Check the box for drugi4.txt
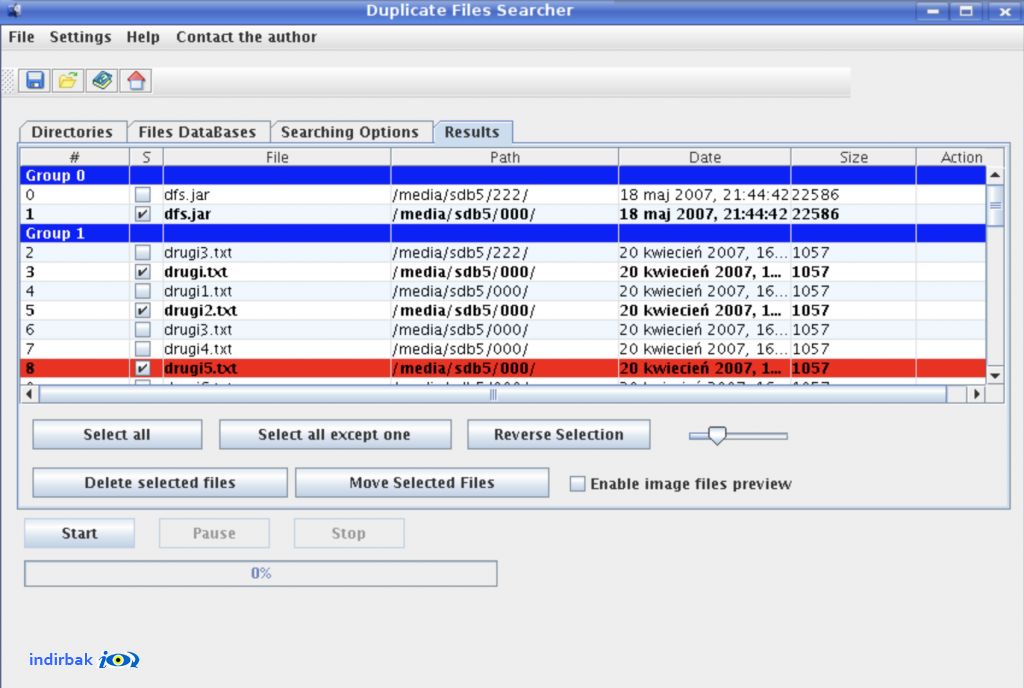This screenshot has width=1024, height=688. pyautogui.click(x=142, y=349)
